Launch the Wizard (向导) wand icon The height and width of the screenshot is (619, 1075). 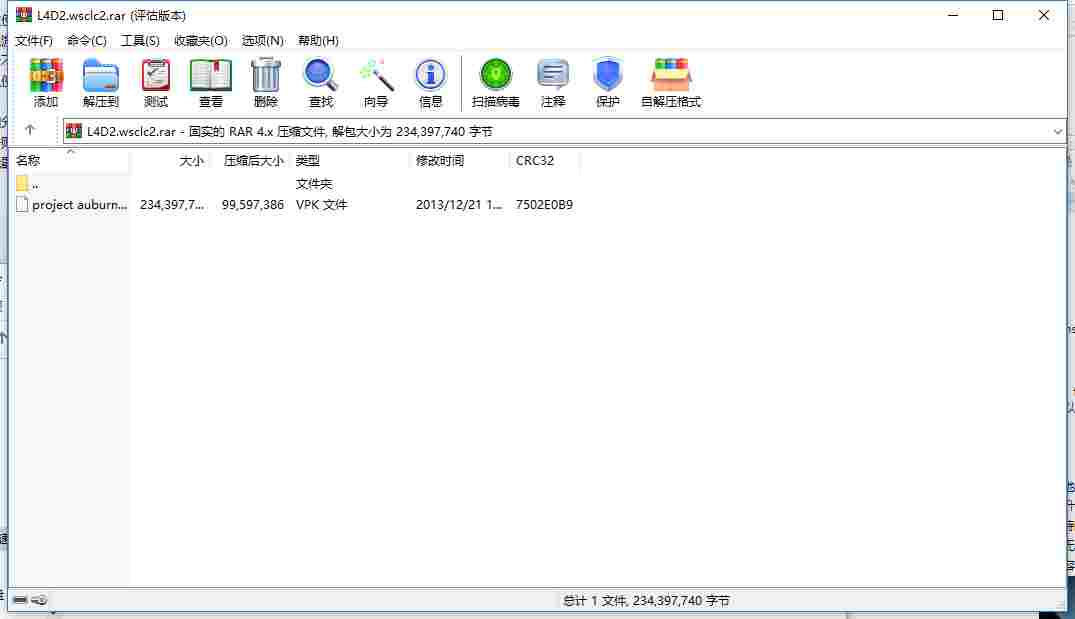[376, 76]
